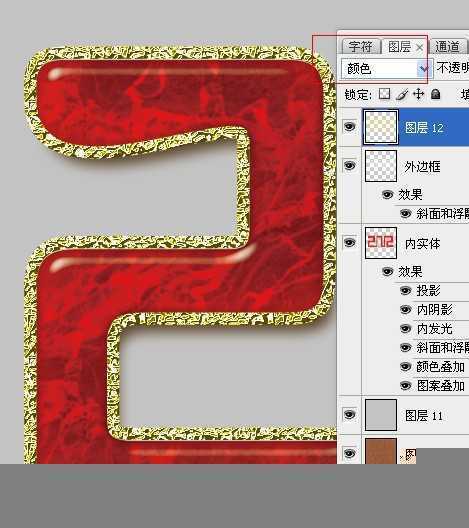Viewport: 469px width, 528px height.
Task: Close the 图层 tab with its x
Action: click(420, 47)
